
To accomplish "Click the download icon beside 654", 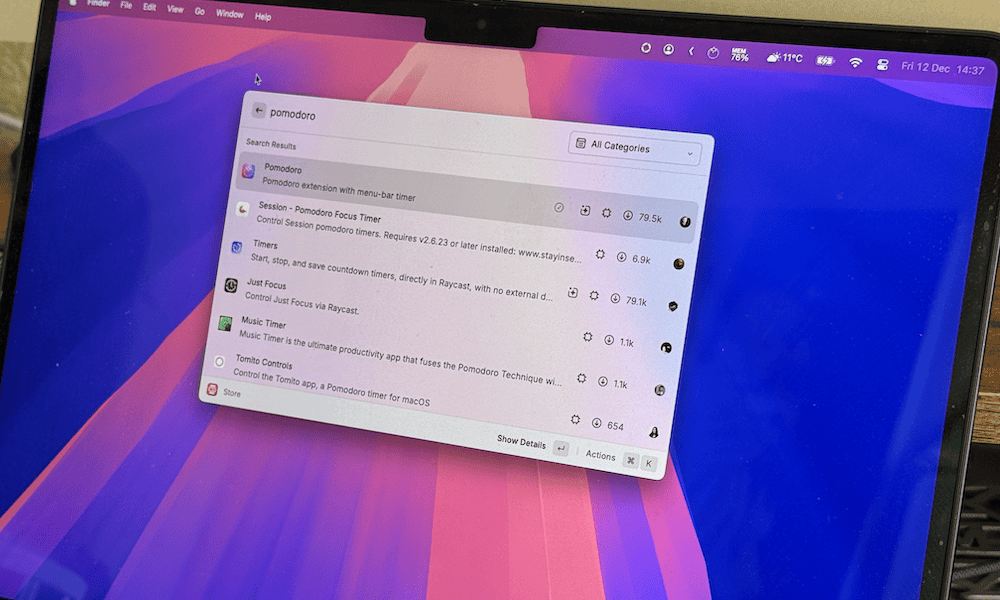I will tap(596, 423).
